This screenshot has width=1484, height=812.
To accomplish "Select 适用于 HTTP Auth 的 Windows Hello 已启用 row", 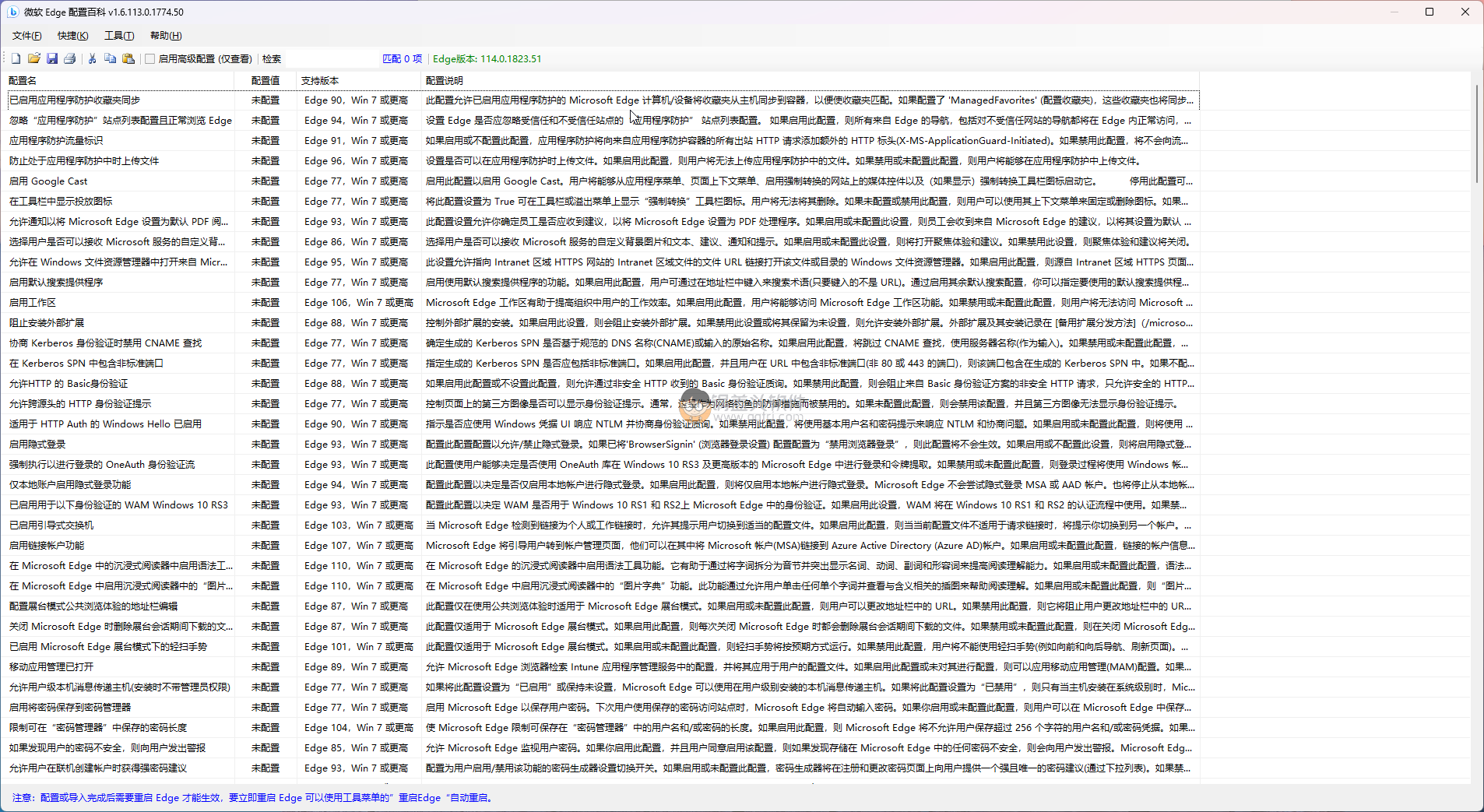I will (603, 424).
